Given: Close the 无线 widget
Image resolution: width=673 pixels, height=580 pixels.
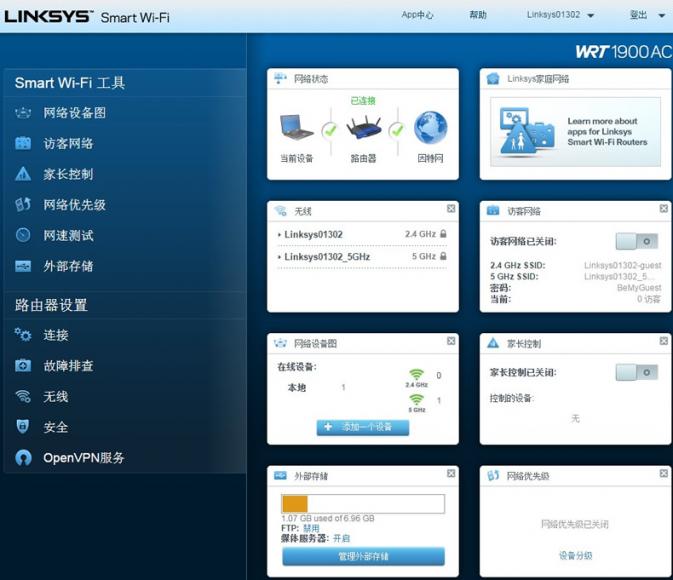Looking at the screenshot, I should tap(451, 209).
